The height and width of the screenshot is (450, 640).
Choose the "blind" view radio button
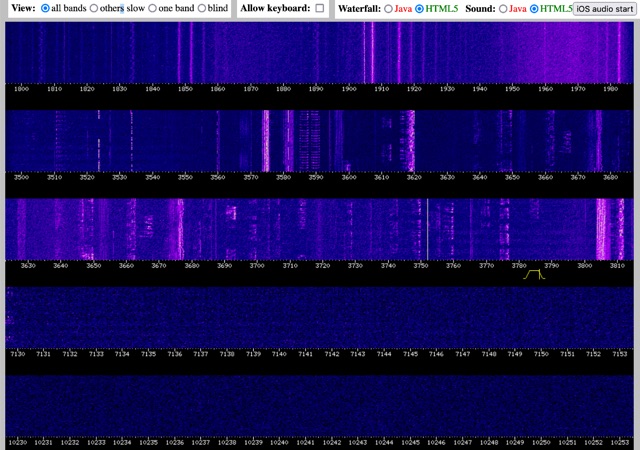[202, 8]
